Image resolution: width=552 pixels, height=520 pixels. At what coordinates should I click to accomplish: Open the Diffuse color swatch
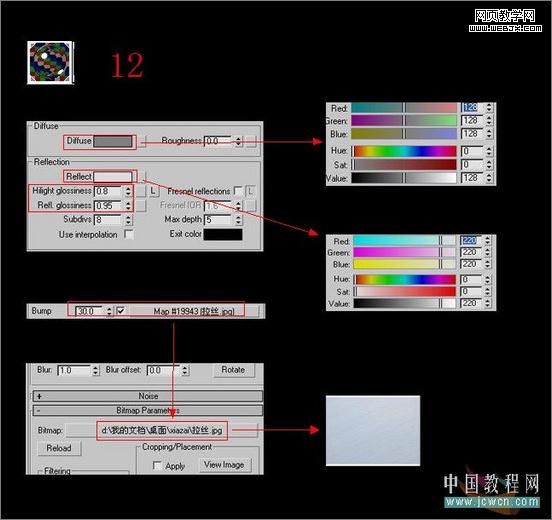113,142
